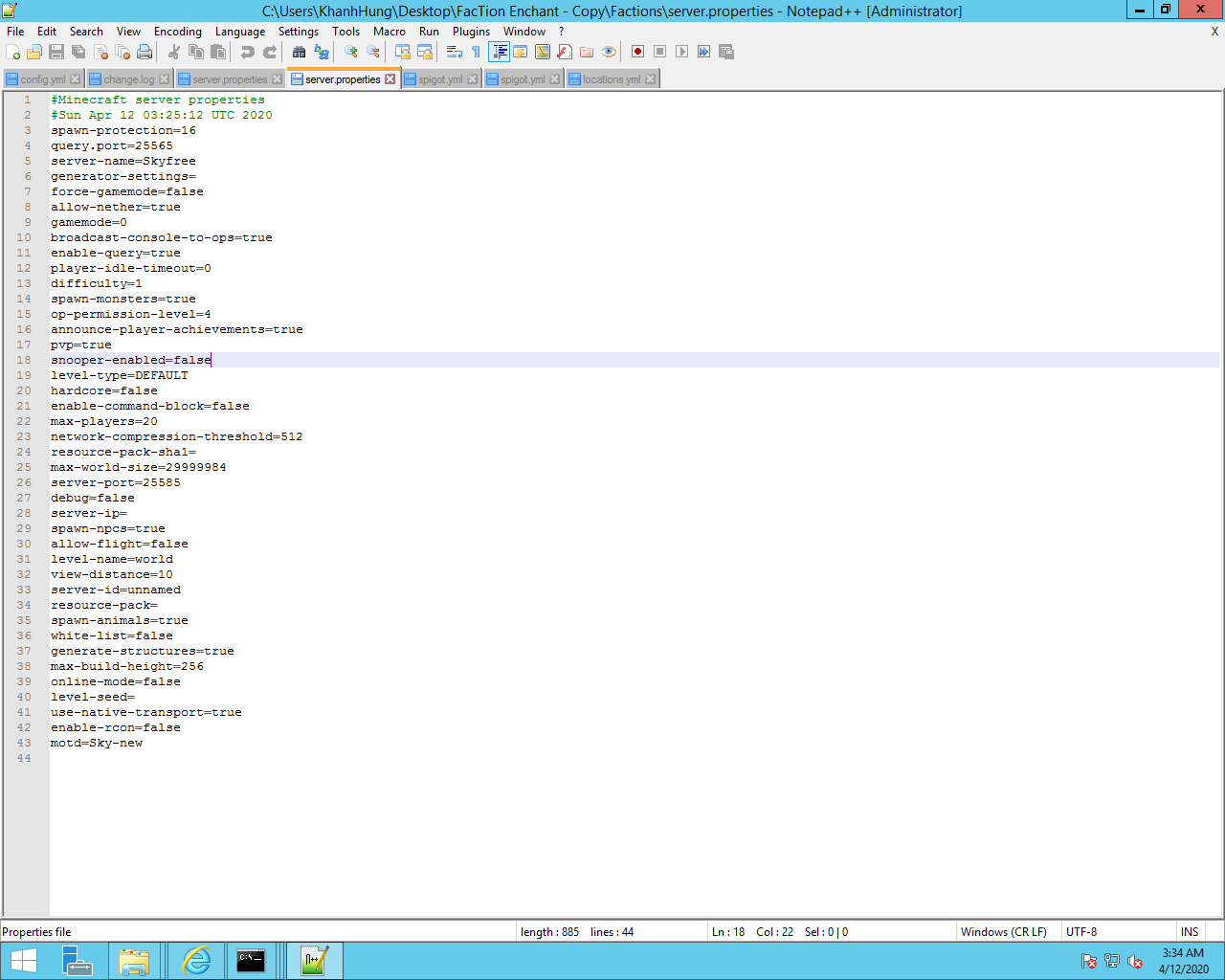Click the UTF-8 encoding status field
Screen dimensions: 1225x980
tap(1081, 932)
